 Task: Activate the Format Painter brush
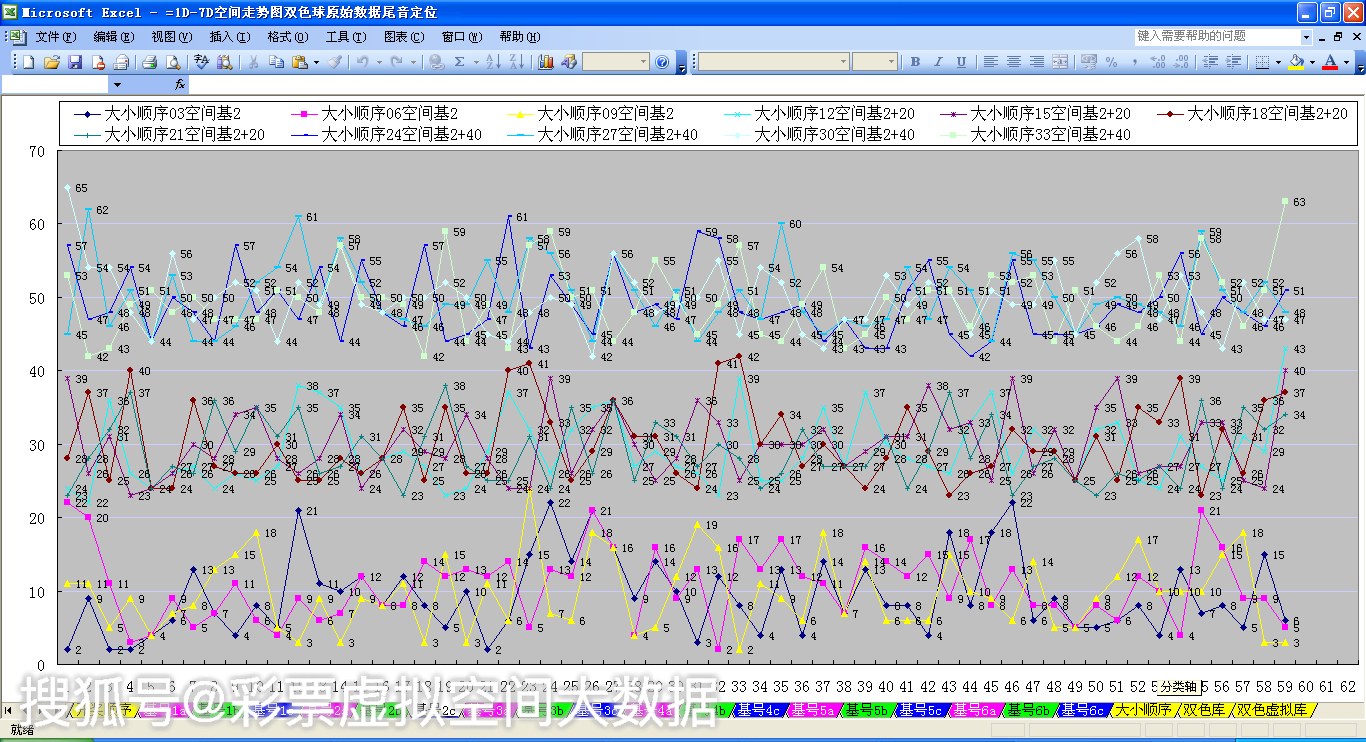[x=335, y=62]
